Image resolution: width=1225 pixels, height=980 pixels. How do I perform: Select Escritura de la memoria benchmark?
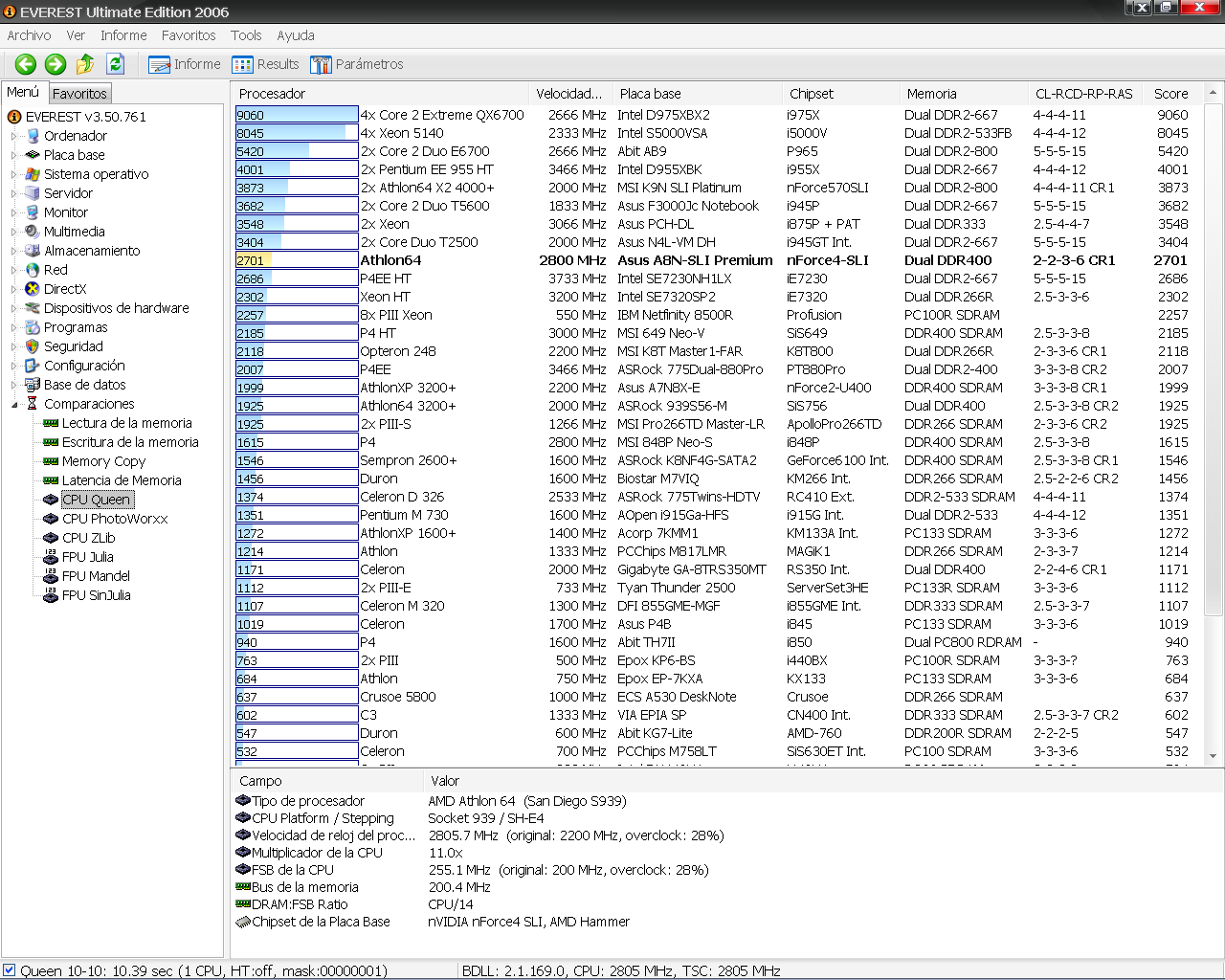[x=130, y=442]
